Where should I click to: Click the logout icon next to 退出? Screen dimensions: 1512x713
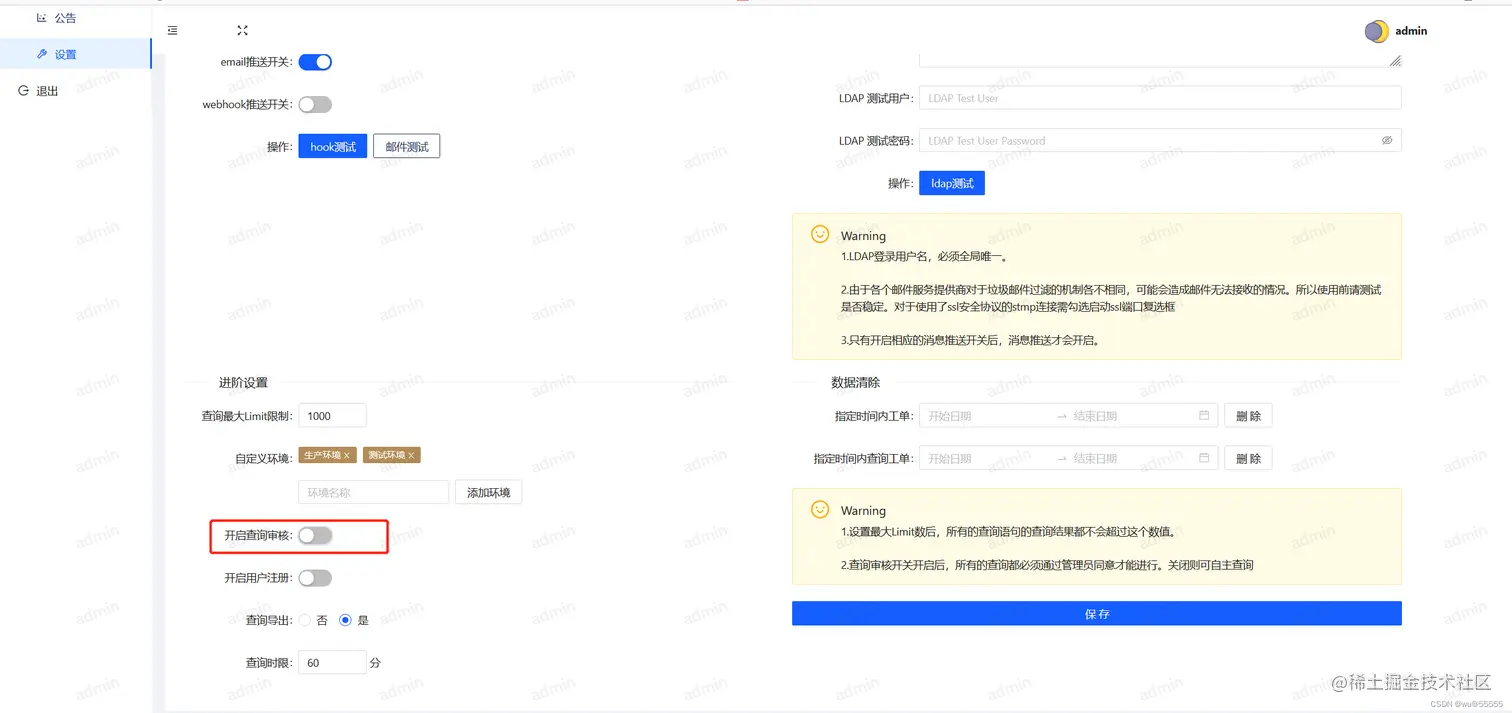(x=21, y=90)
